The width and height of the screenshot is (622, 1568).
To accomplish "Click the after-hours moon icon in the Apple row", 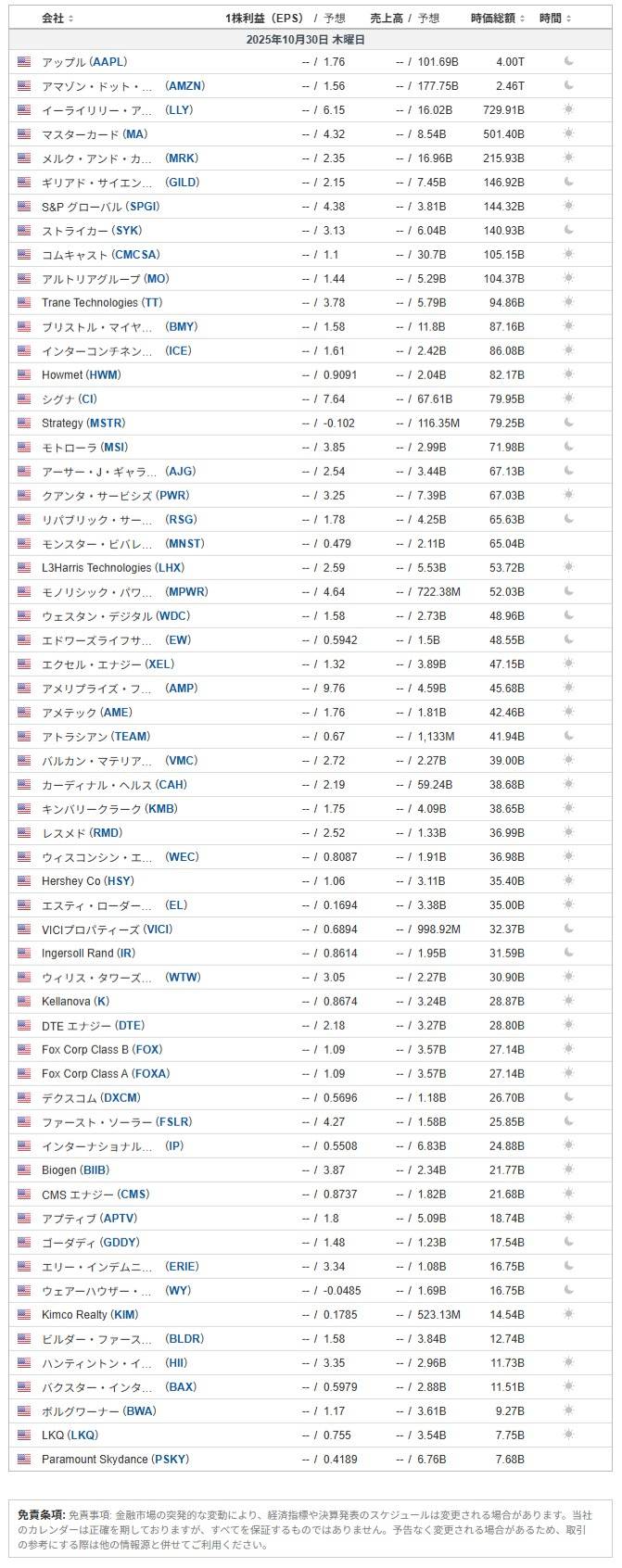I will pos(568,62).
